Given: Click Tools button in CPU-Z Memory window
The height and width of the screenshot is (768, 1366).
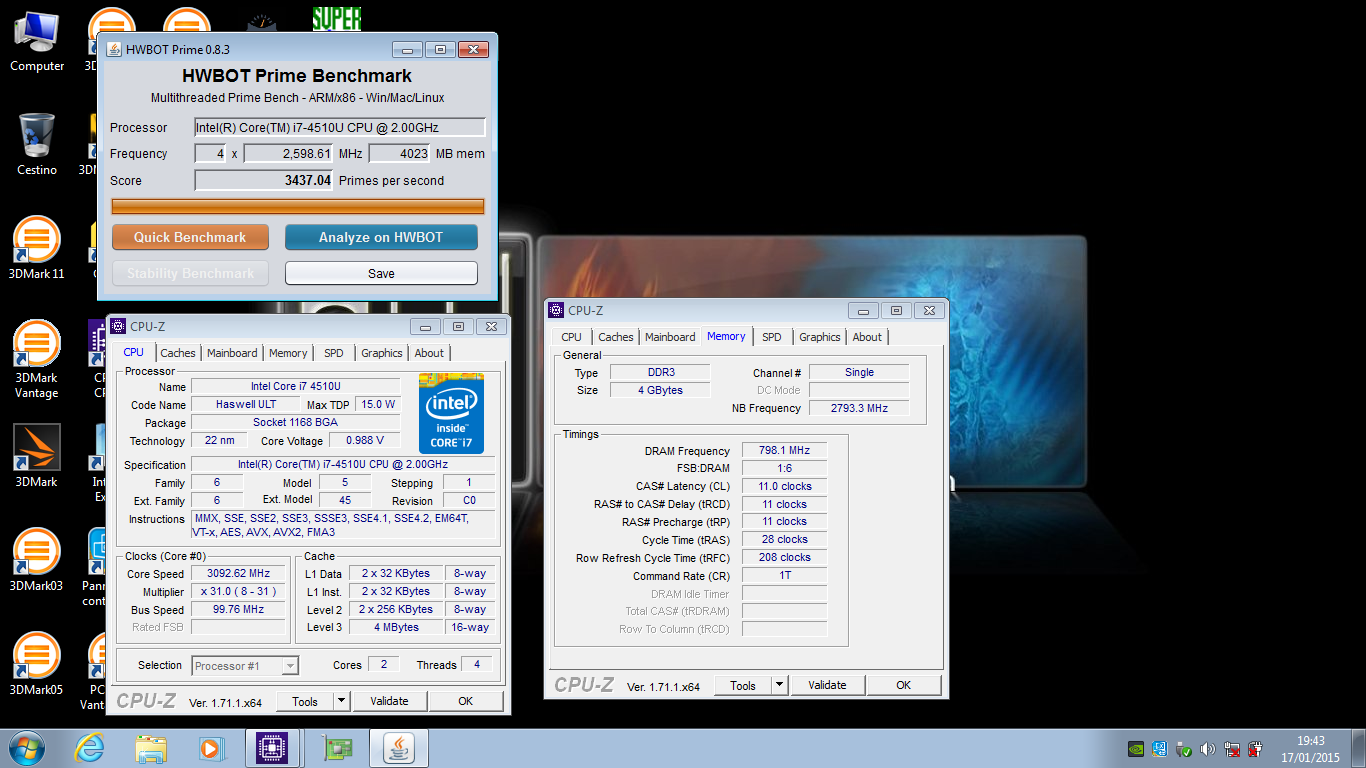Looking at the screenshot, I should tap(743, 685).
